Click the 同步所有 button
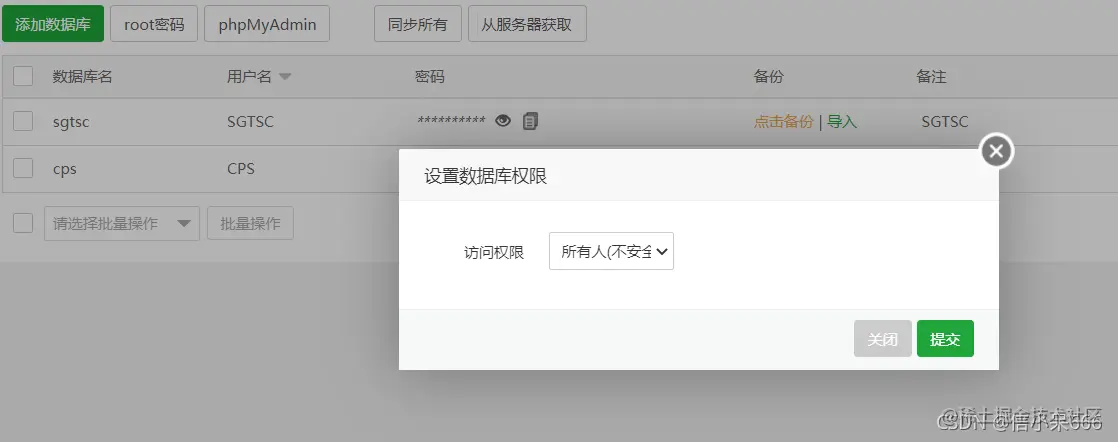 tap(418, 24)
